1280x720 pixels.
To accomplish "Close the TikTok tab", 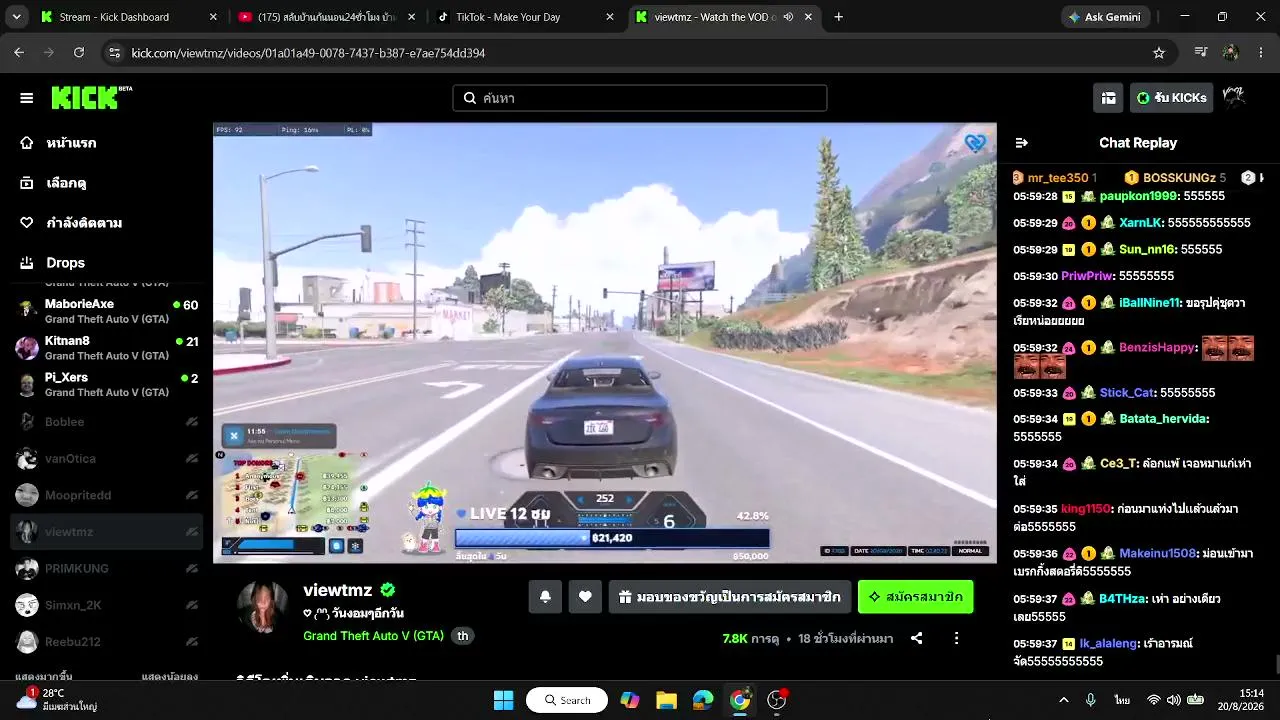I will click(610, 17).
